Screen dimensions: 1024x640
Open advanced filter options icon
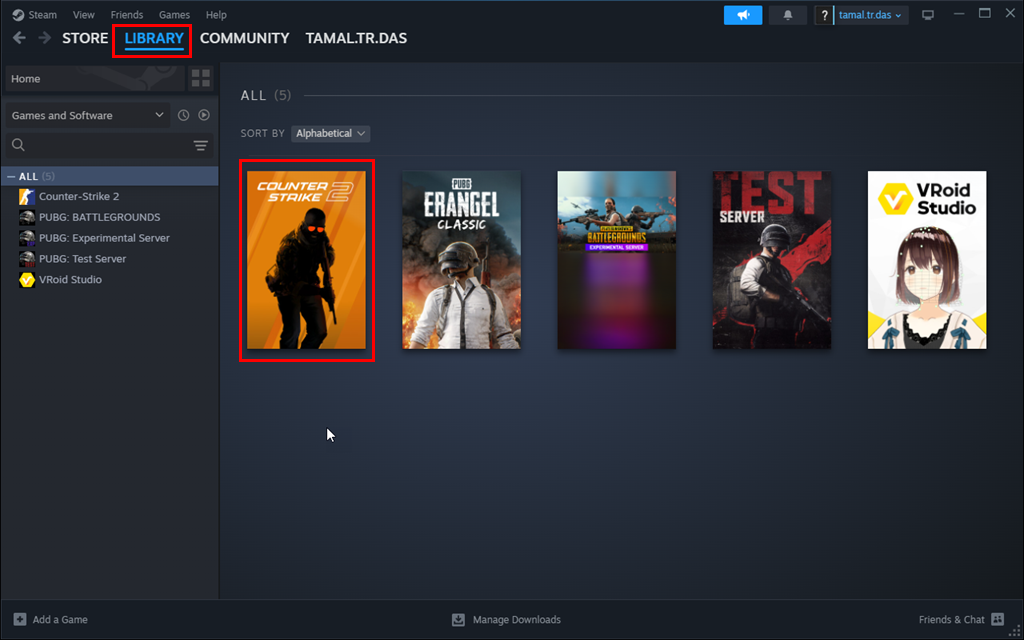click(x=200, y=145)
